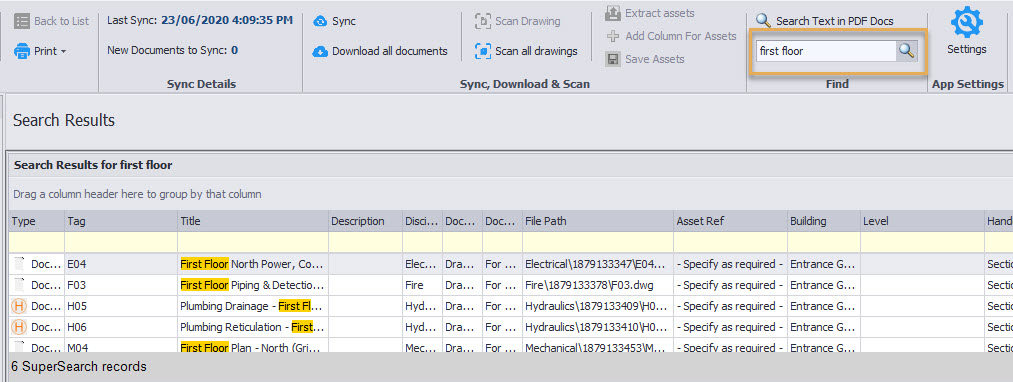The image size is (1013, 382).
Task: Open Settings with the blue gear icon
Action: pos(966,22)
